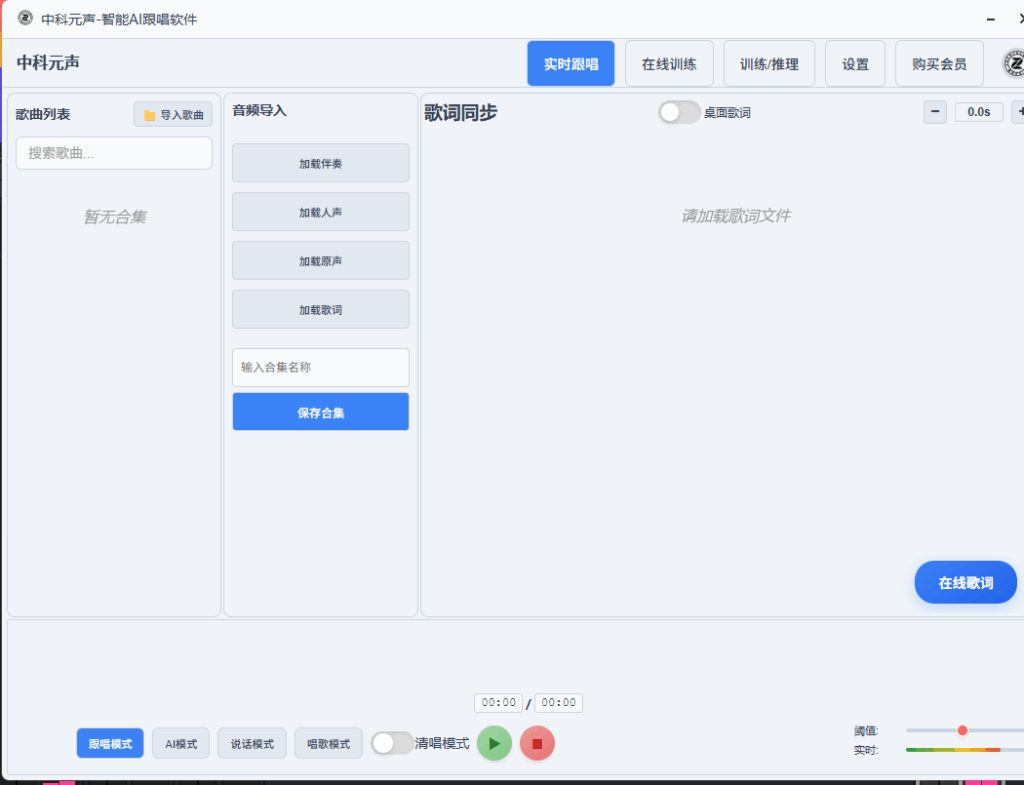Adjust the 阈值 threshold slider handle

(961, 731)
